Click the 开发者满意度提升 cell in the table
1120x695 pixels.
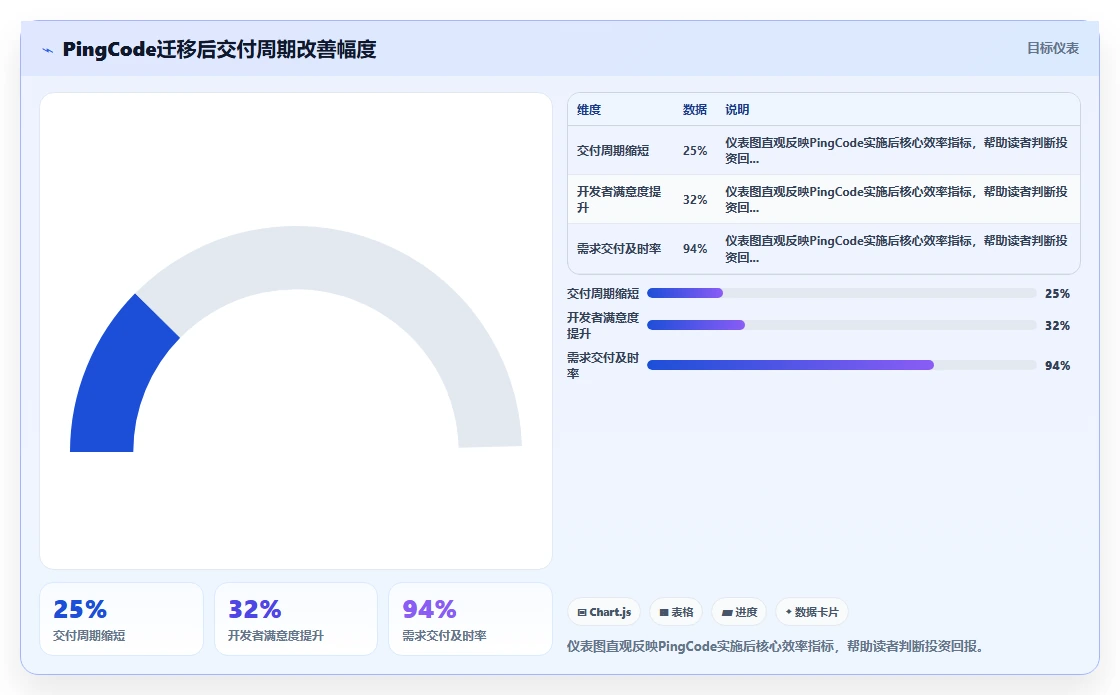click(619, 199)
